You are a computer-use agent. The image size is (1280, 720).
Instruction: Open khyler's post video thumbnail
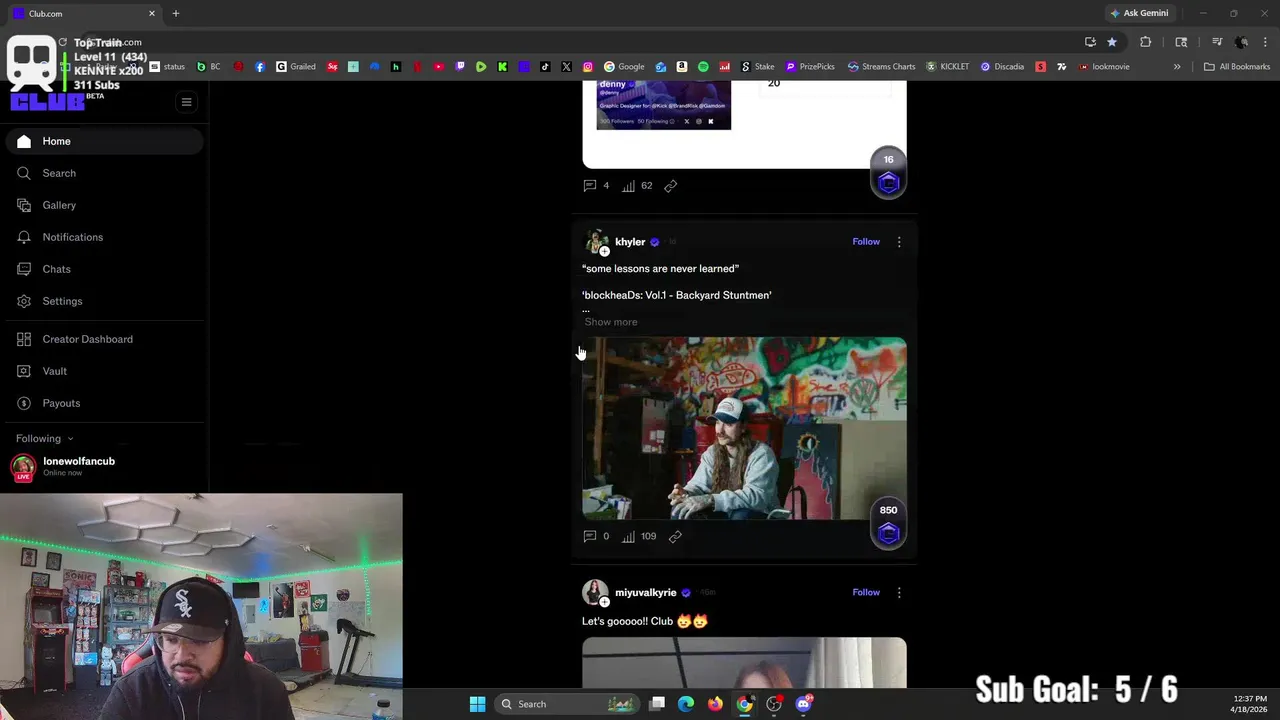point(744,428)
